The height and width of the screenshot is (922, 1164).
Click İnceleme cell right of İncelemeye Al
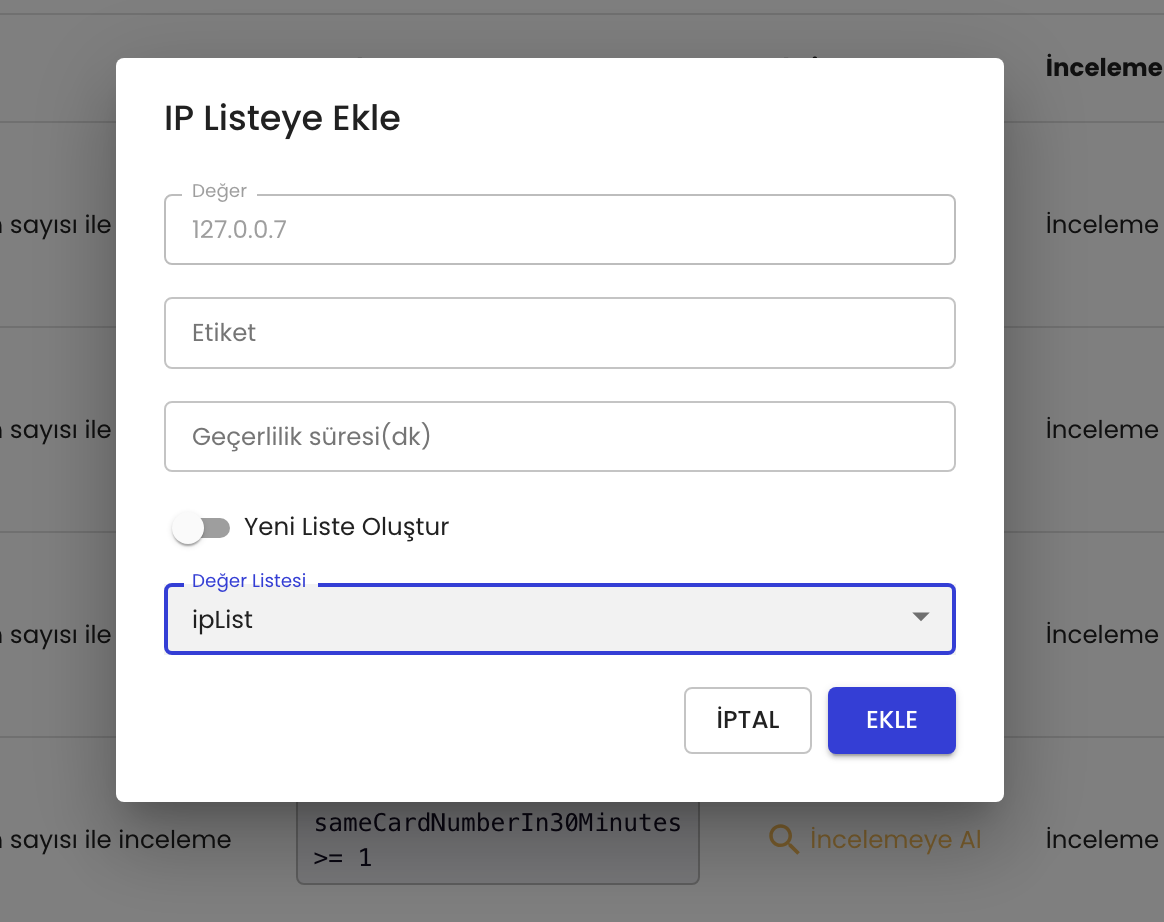1101,840
